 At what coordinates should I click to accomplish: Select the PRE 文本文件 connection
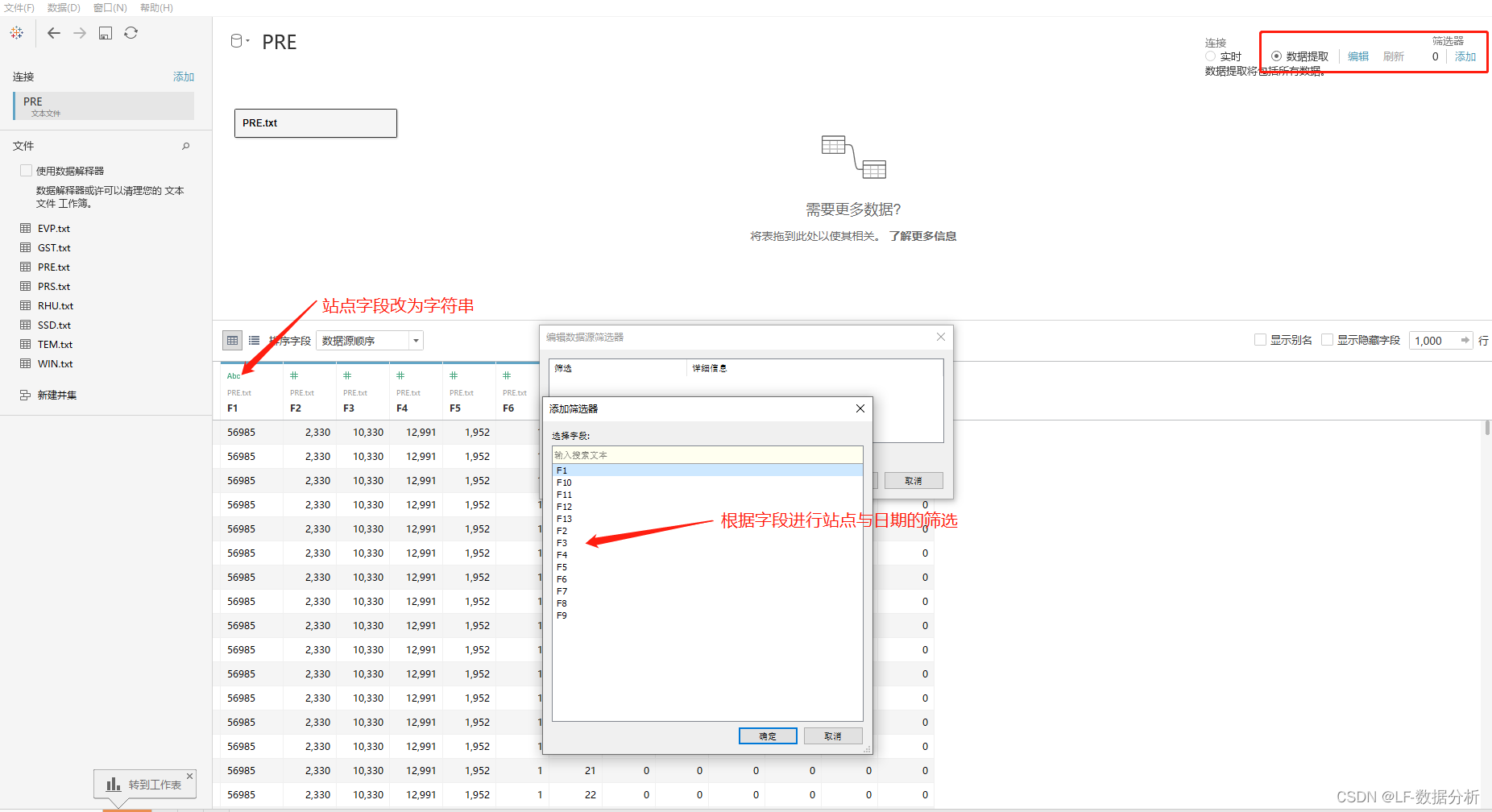(104, 106)
